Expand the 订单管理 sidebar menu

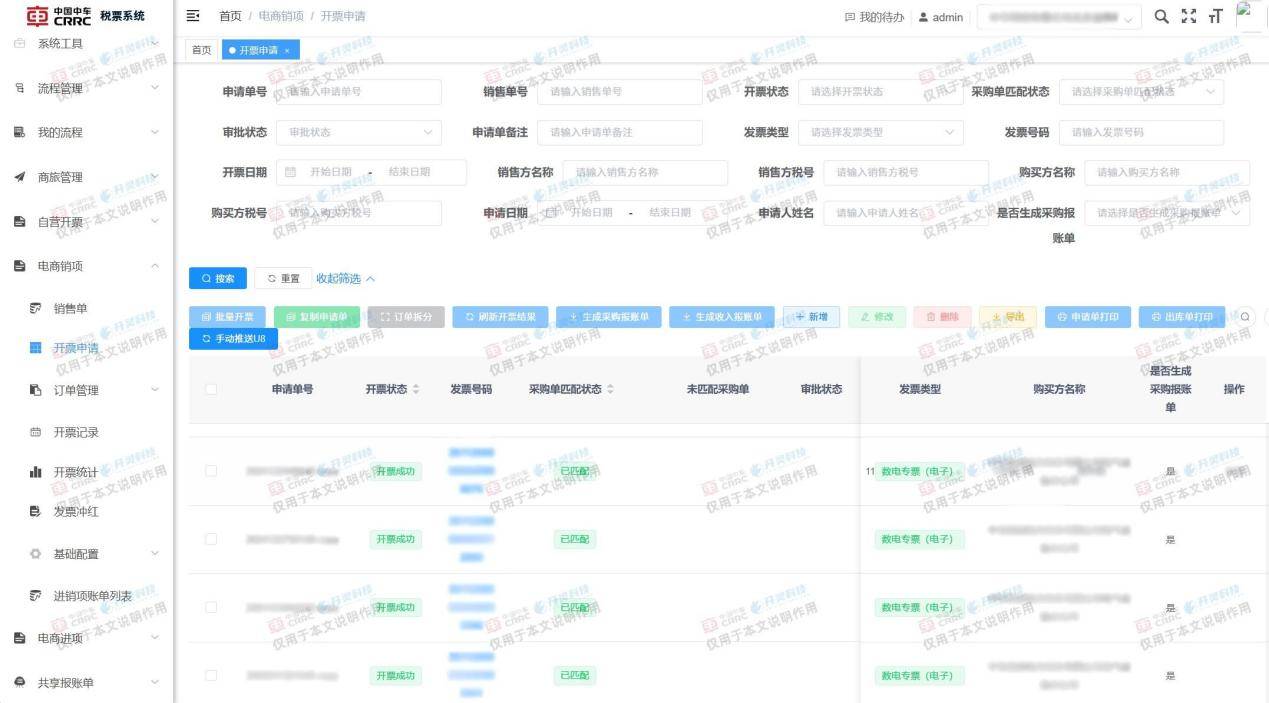[x=87, y=390]
